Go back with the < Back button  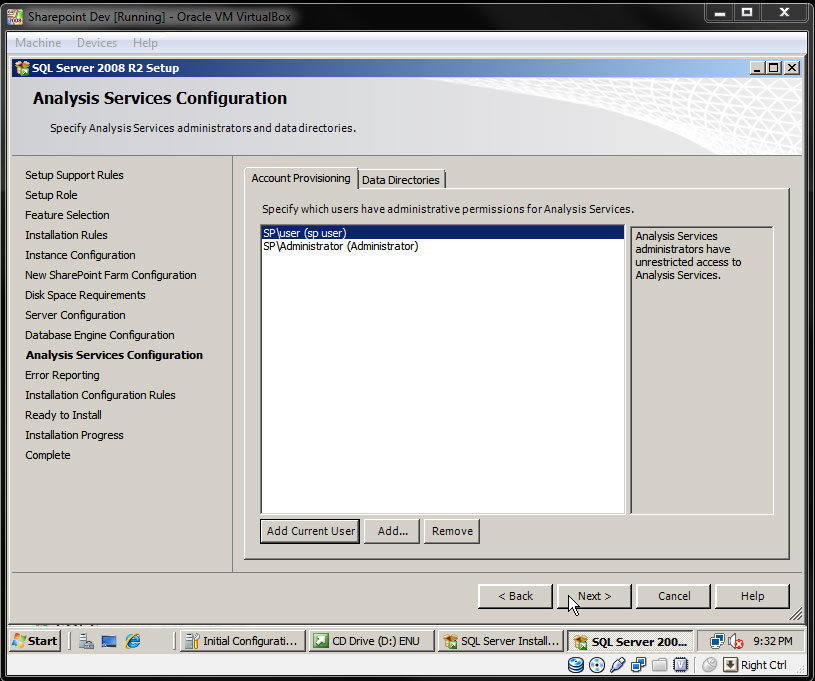click(x=515, y=596)
